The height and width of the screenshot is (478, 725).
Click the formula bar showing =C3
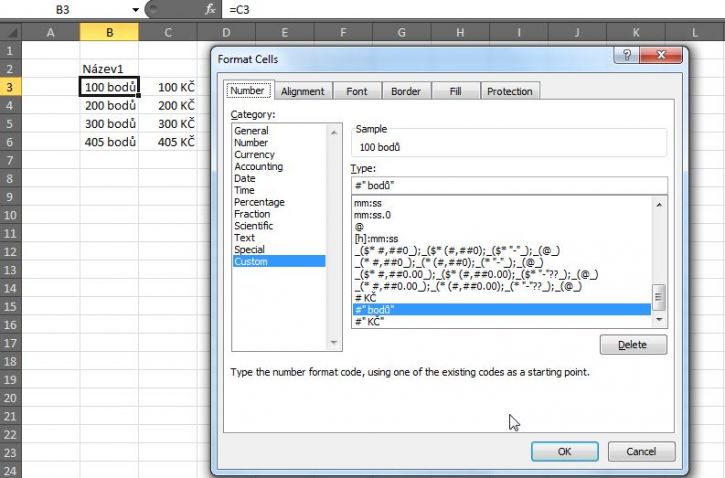pyautogui.click(x=473, y=10)
